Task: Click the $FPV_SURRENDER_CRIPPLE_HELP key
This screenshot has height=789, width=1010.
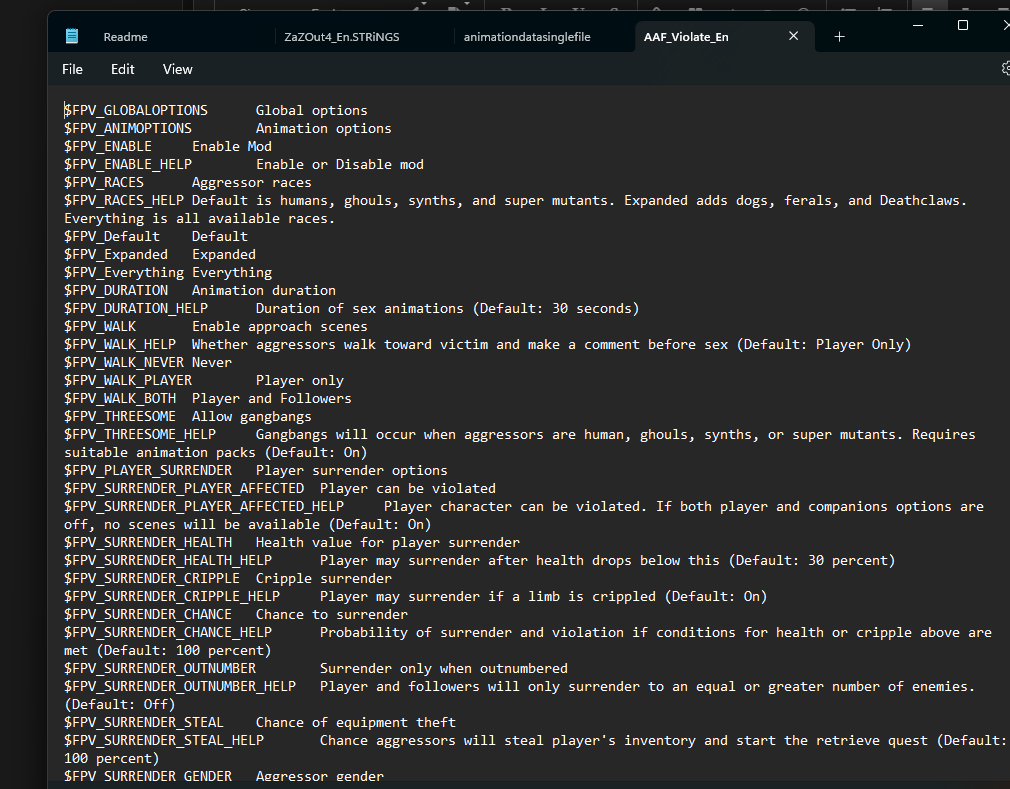Action: (x=172, y=597)
